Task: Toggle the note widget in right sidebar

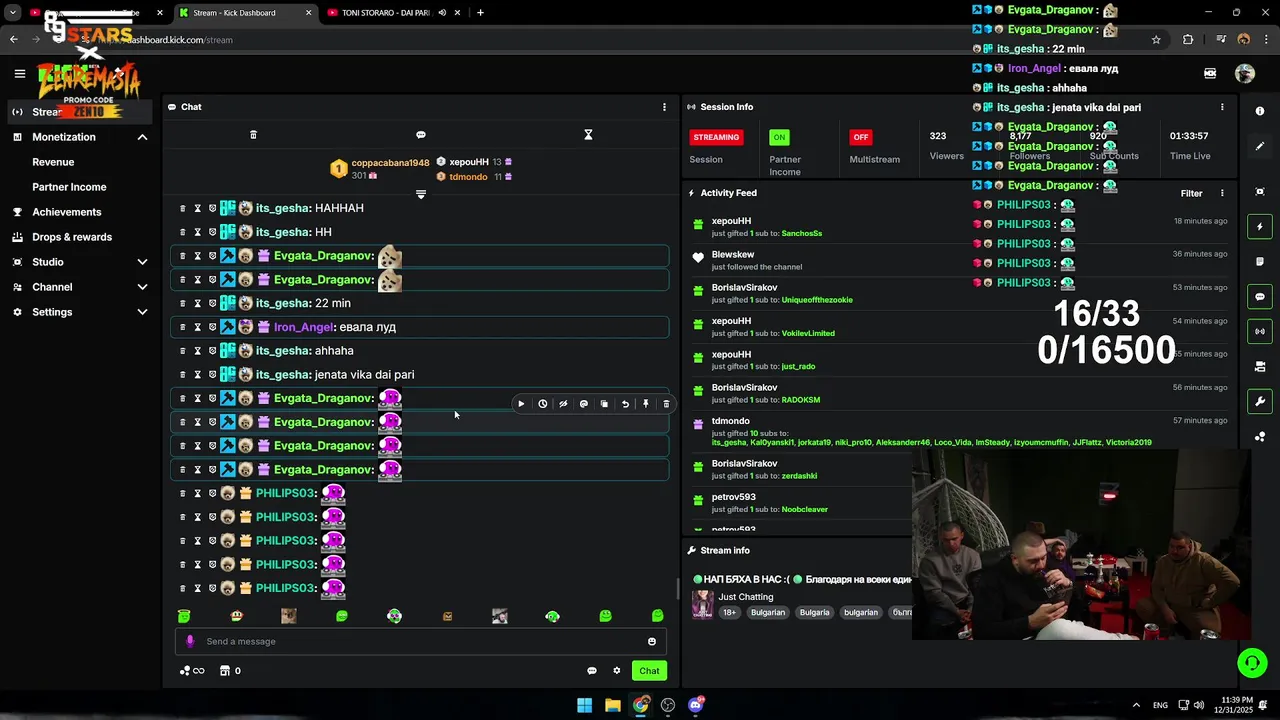Action: pyautogui.click(x=1260, y=262)
